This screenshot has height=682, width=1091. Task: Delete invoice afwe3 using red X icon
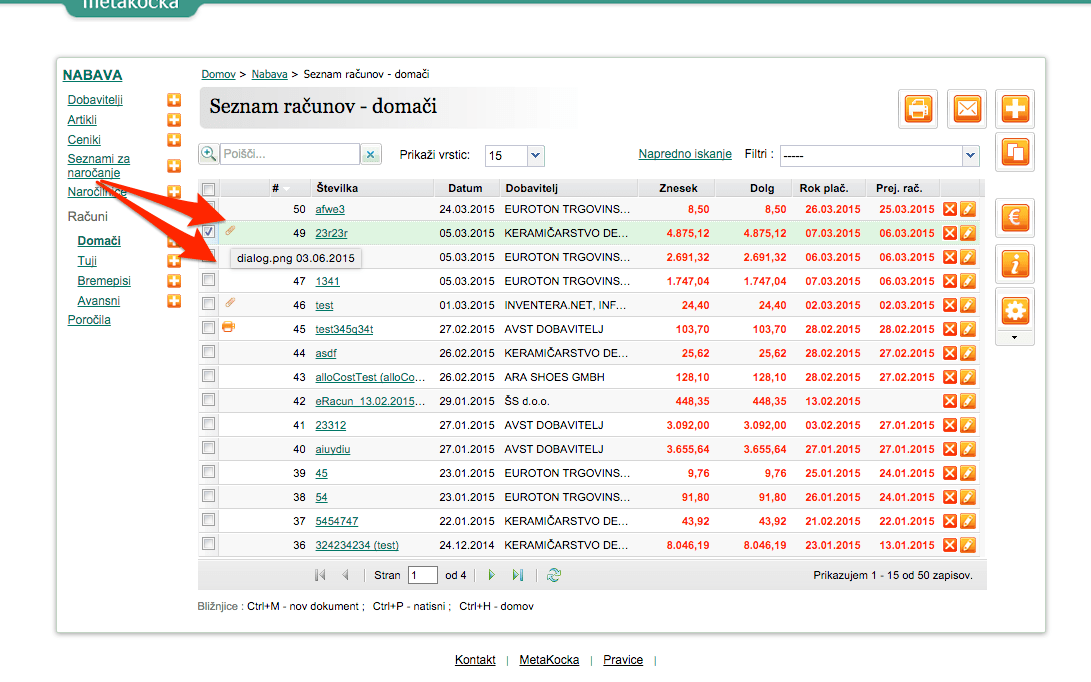point(950,209)
